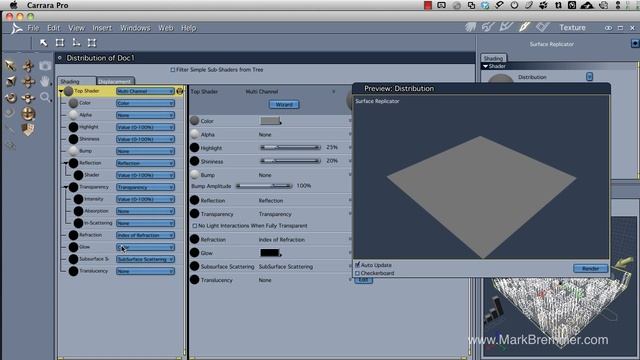Open the Apple menu
Viewport: 640px width, 360px height.
(13, 5)
